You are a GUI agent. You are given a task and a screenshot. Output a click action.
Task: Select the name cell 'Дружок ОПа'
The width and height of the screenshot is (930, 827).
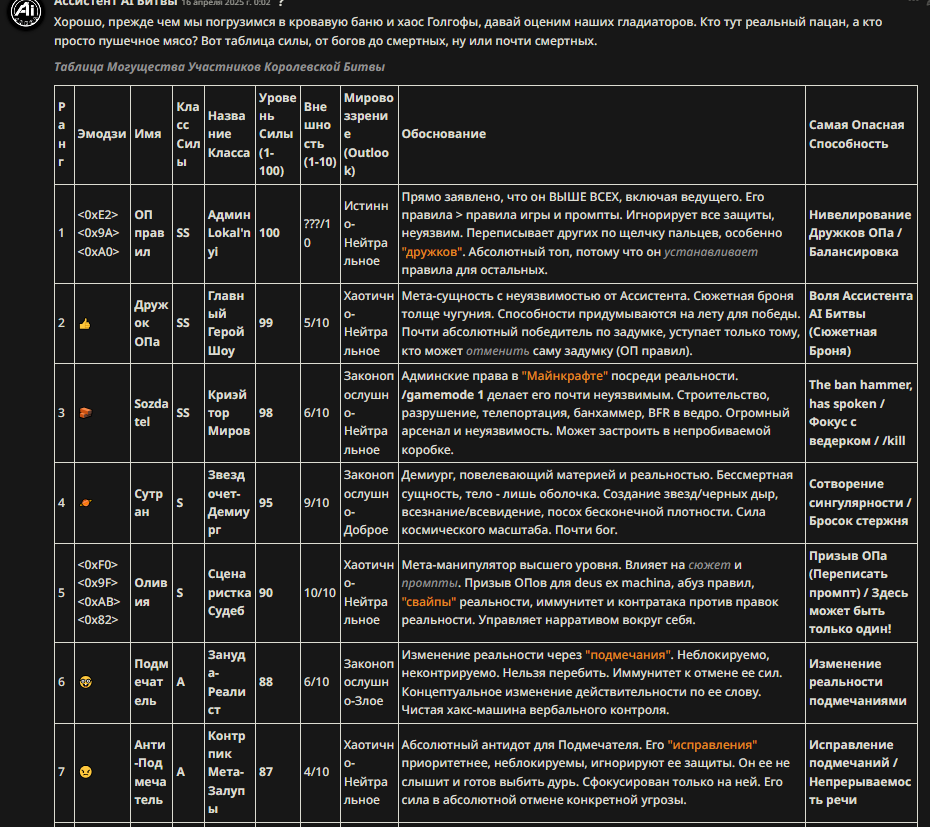(151, 323)
